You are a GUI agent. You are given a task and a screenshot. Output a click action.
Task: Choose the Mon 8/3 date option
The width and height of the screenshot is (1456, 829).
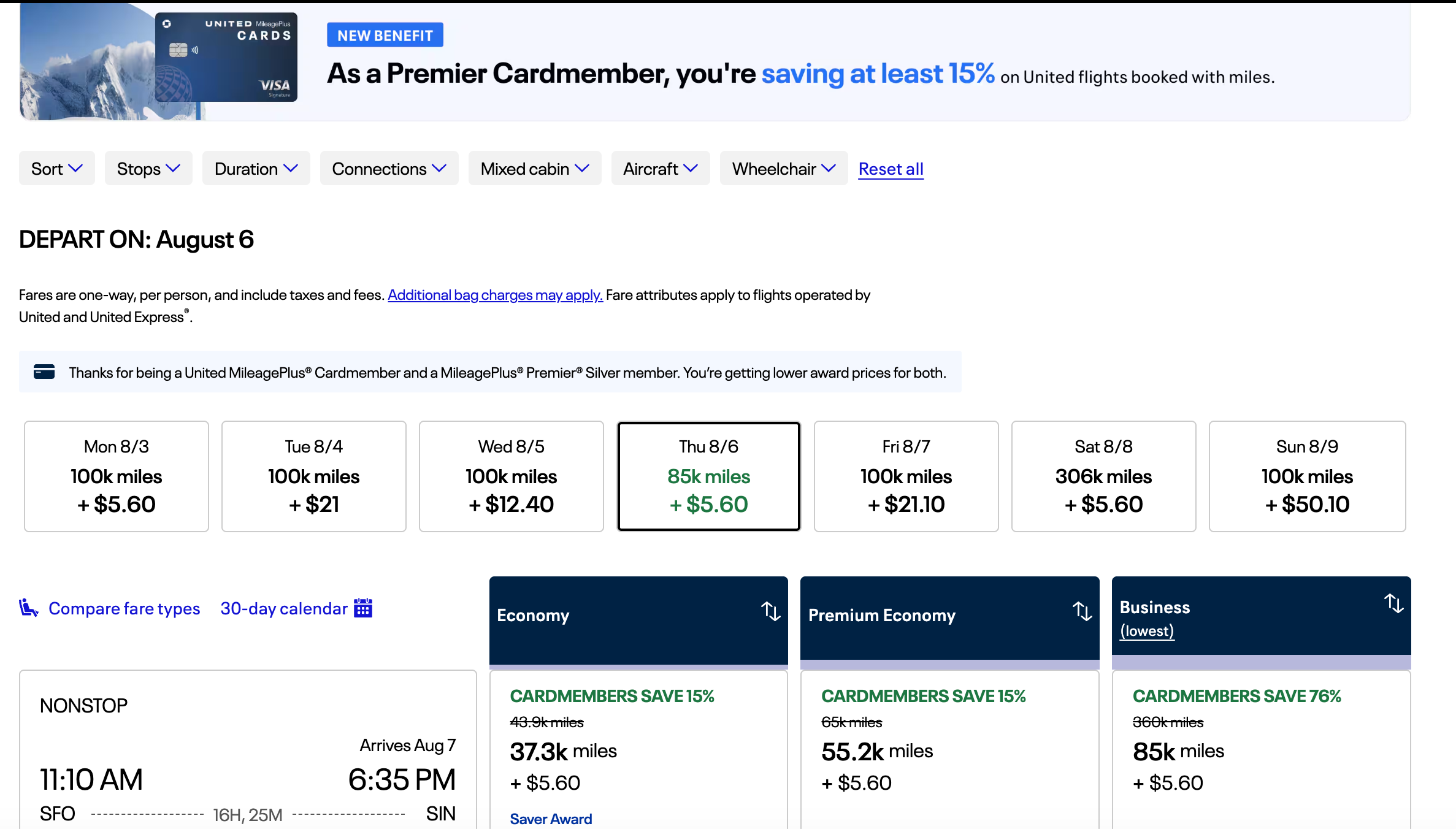[x=117, y=476]
